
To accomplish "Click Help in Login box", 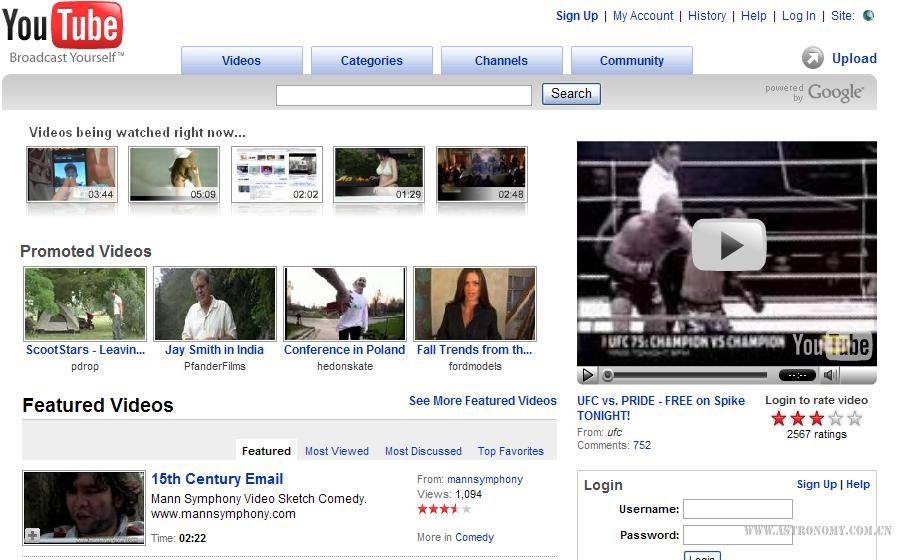I will pos(858,484).
